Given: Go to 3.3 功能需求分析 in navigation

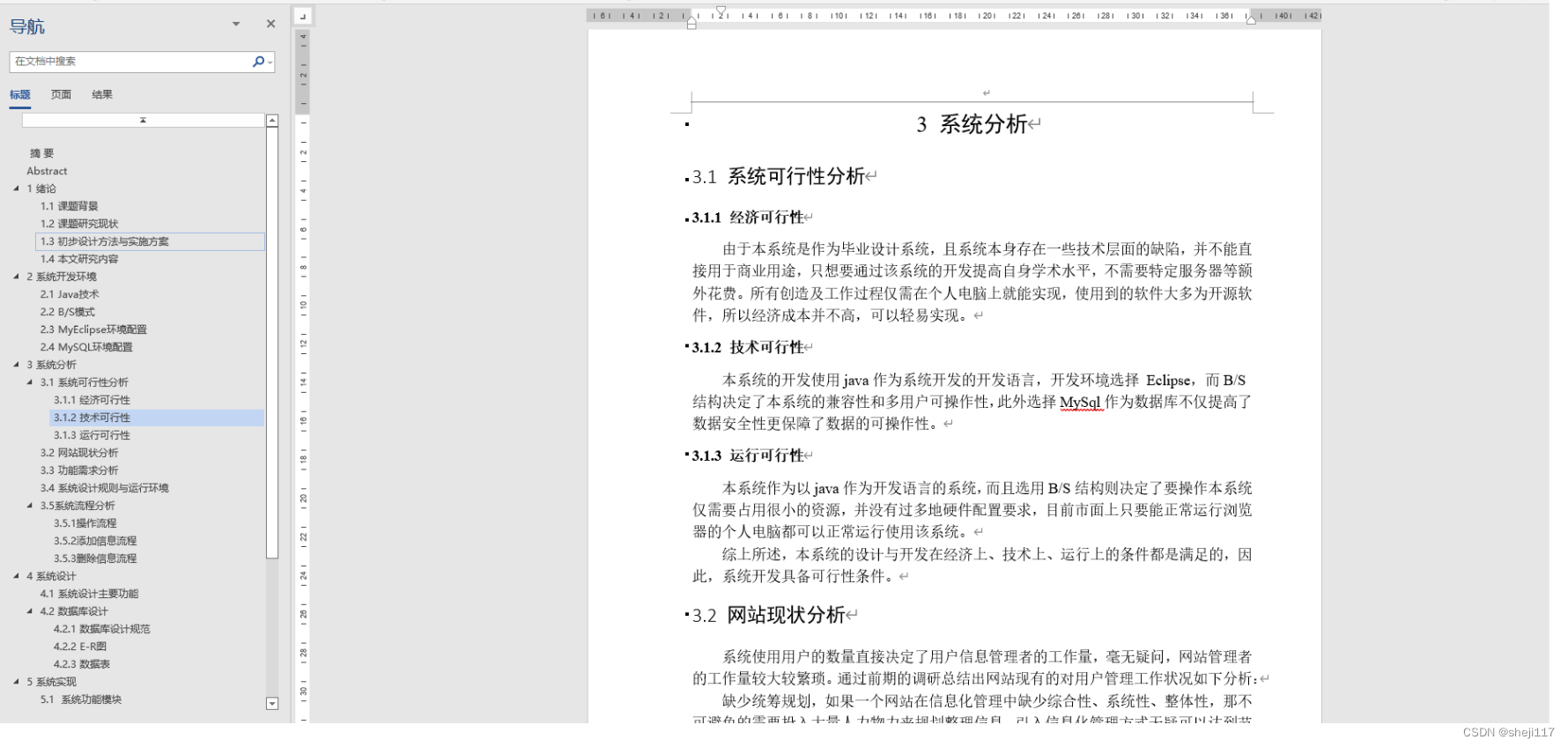Looking at the screenshot, I should [79, 470].
